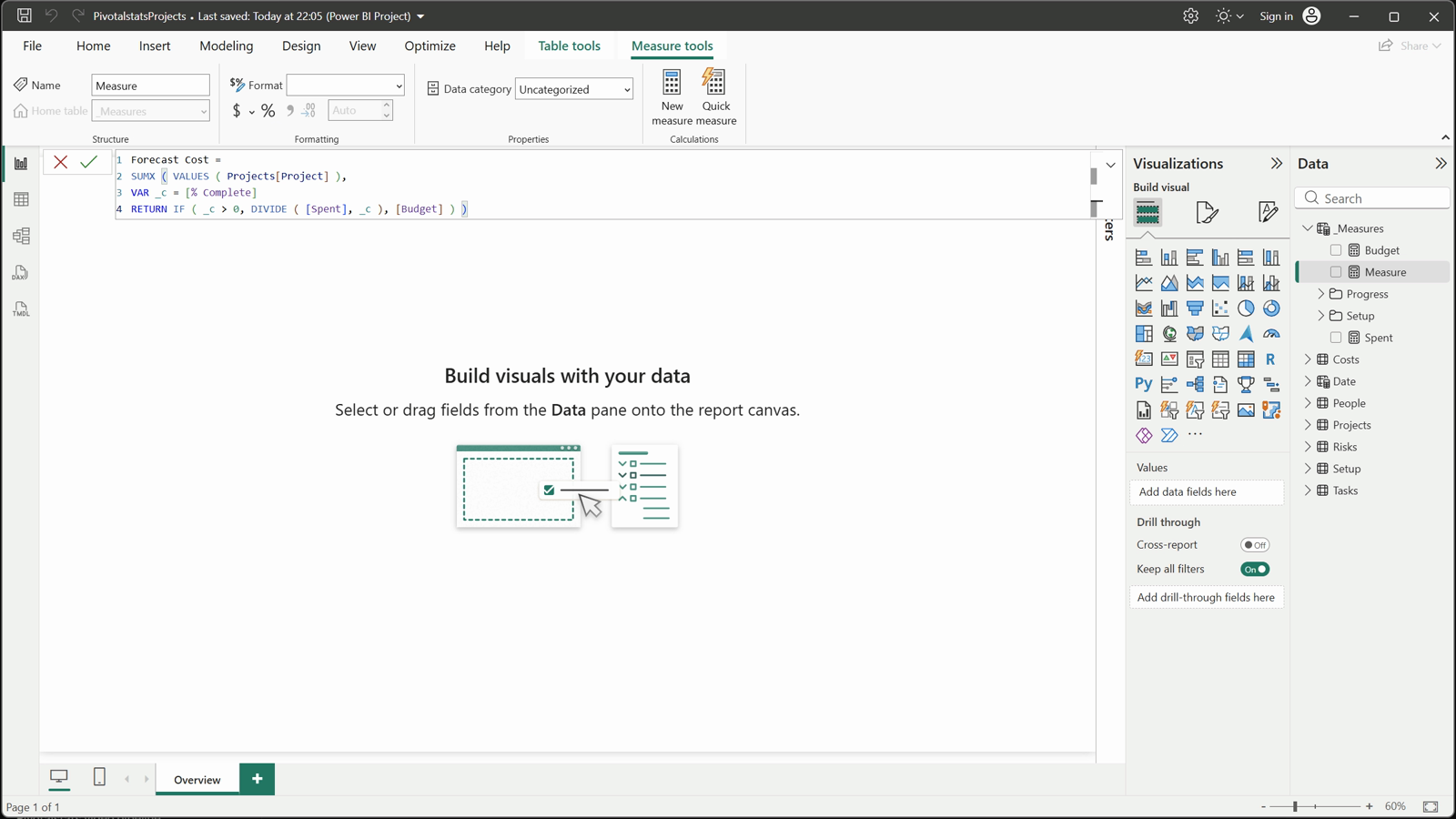Click Sign in
This screenshot has height=819, width=1456.
(x=1276, y=15)
